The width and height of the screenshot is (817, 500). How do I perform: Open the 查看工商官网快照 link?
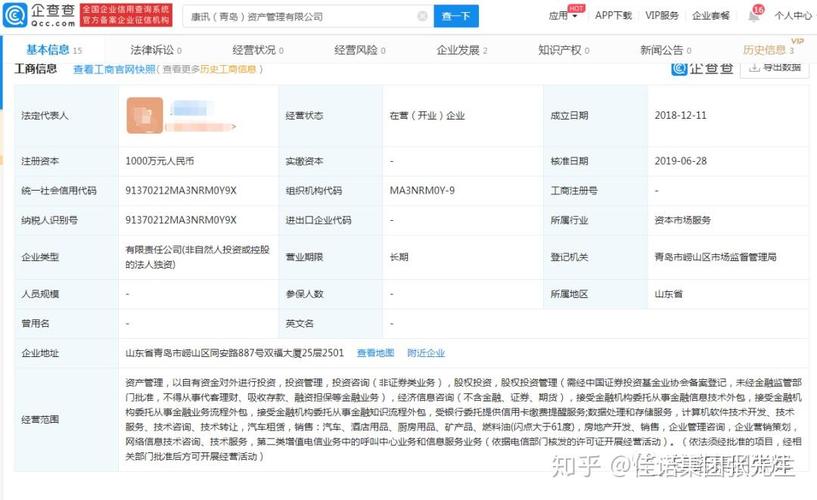click(114, 69)
